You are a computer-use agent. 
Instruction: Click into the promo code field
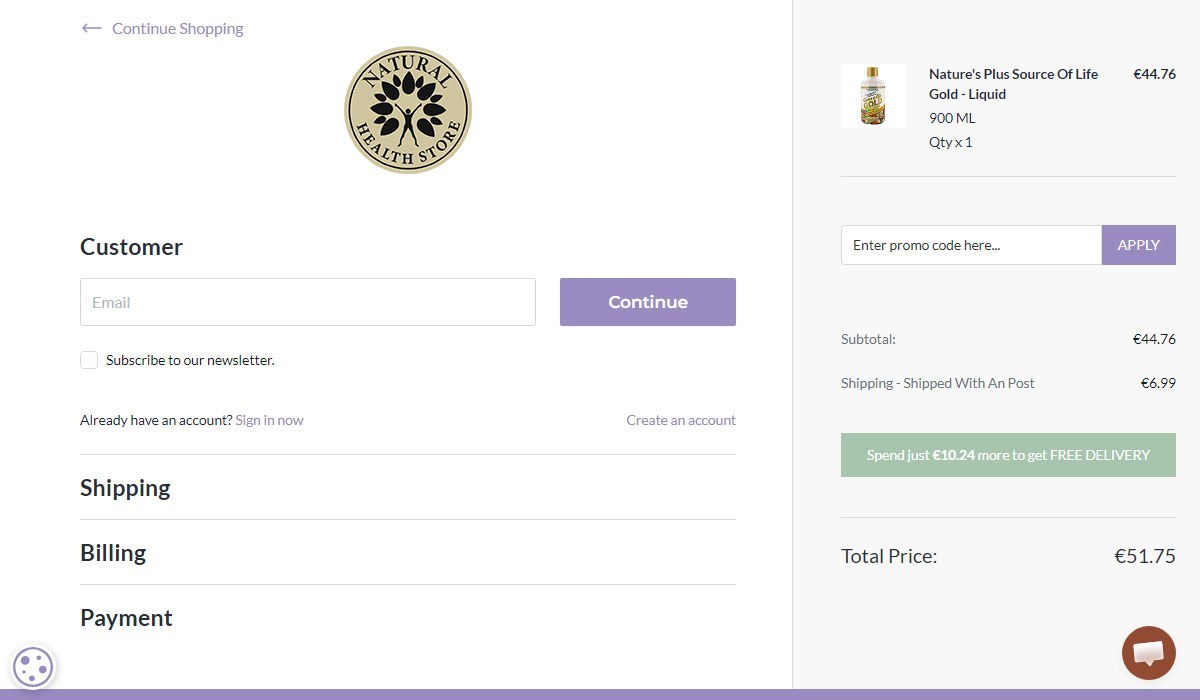point(971,245)
